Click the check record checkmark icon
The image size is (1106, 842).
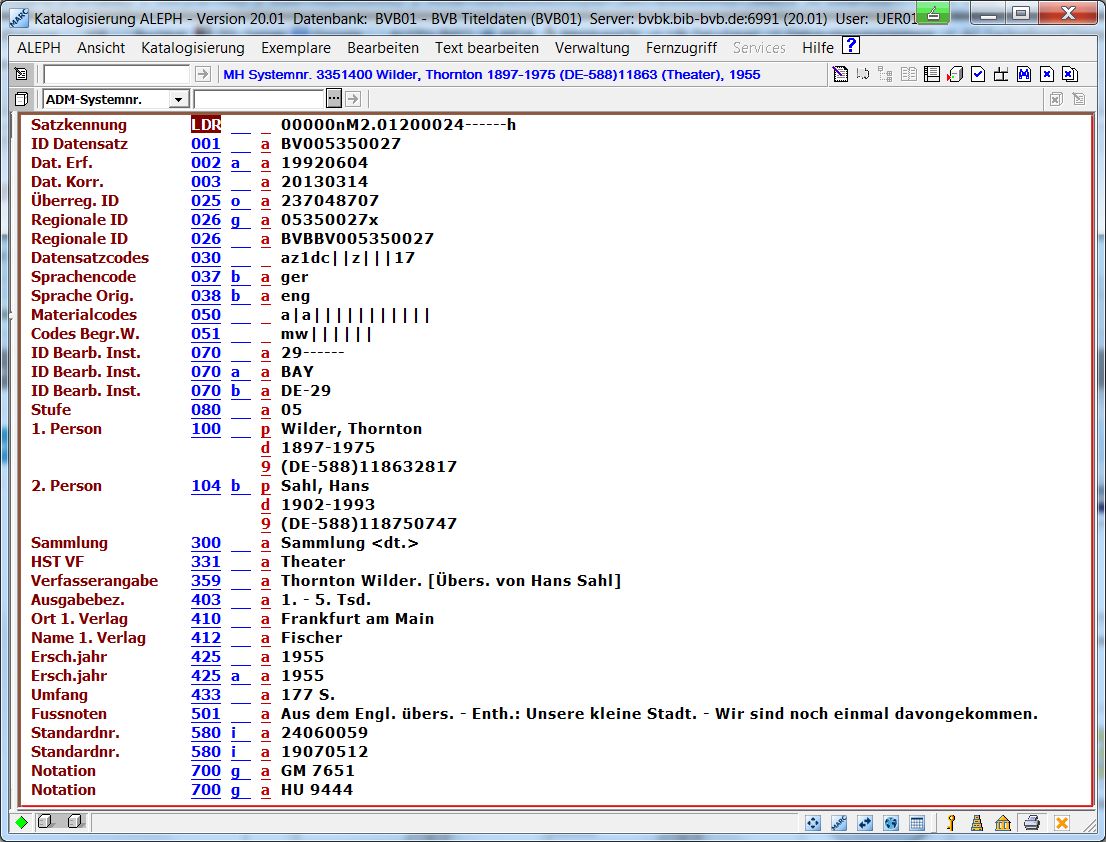click(977, 75)
